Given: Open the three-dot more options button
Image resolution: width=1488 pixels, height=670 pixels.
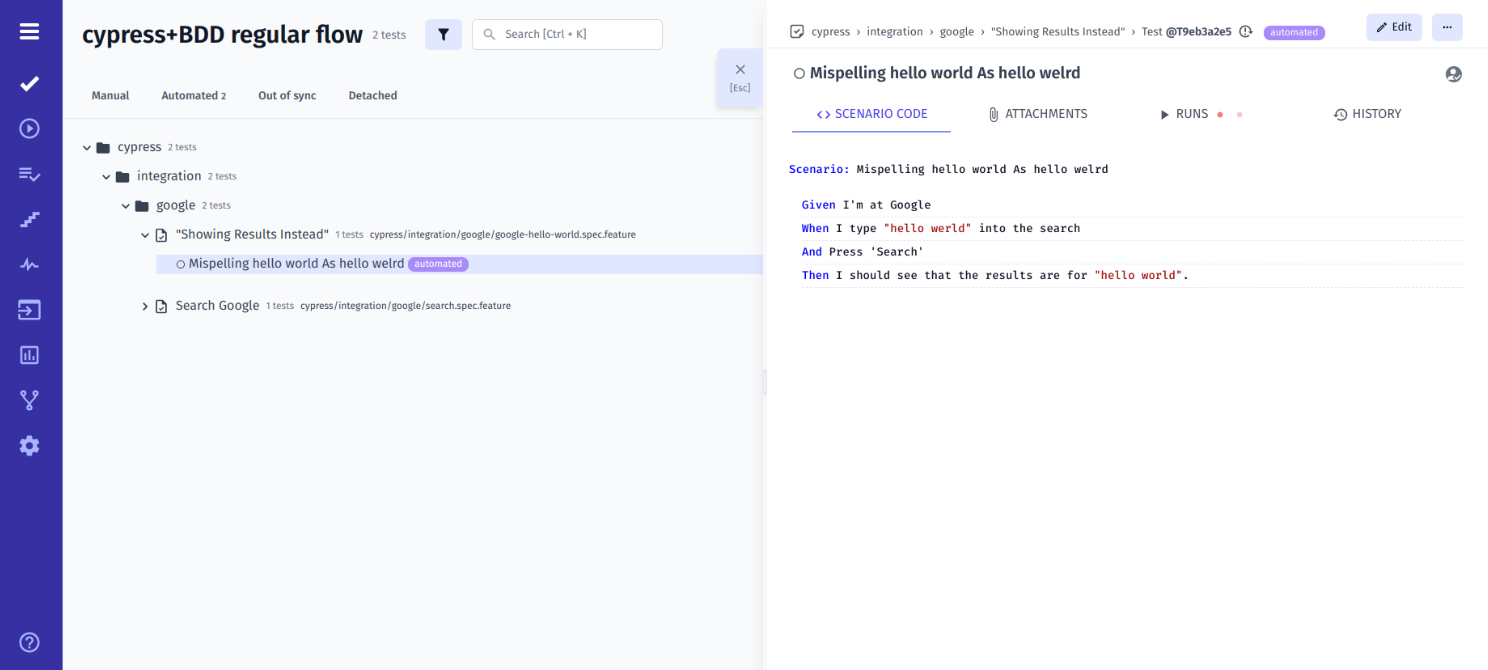Looking at the screenshot, I should (x=1447, y=27).
